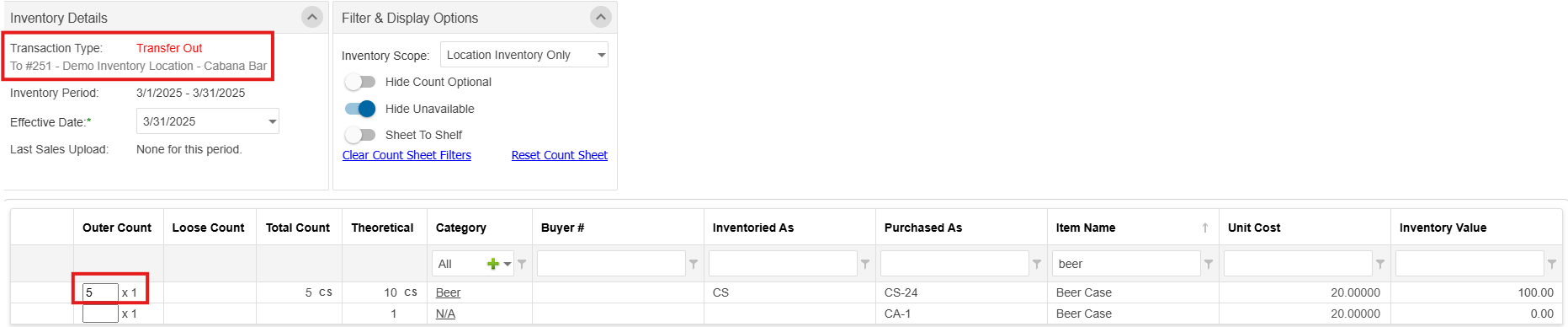Open the Inventory Scope dropdown
Viewport: 1568px width, 327px height.
point(524,55)
